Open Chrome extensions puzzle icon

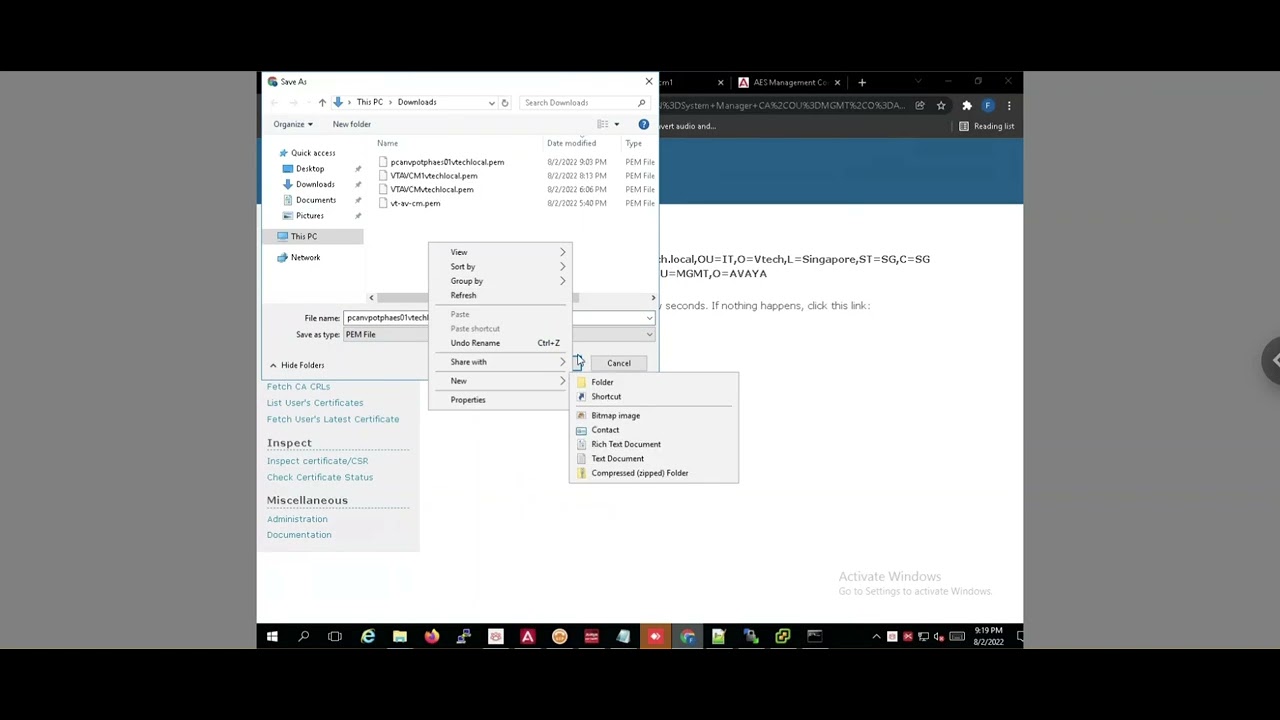click(967, 105)
